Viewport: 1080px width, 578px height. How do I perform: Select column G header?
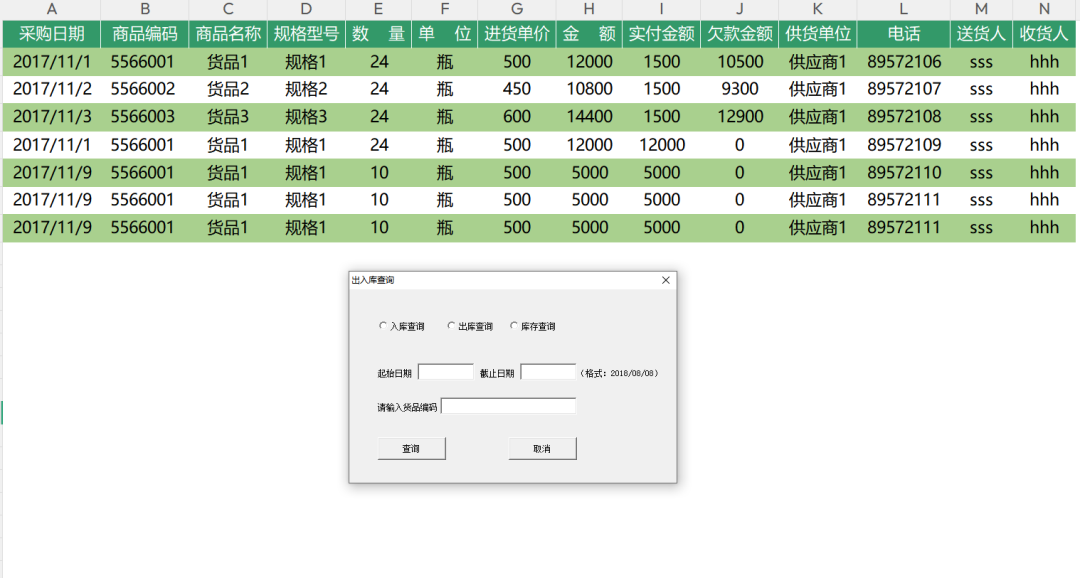(517, 9)
